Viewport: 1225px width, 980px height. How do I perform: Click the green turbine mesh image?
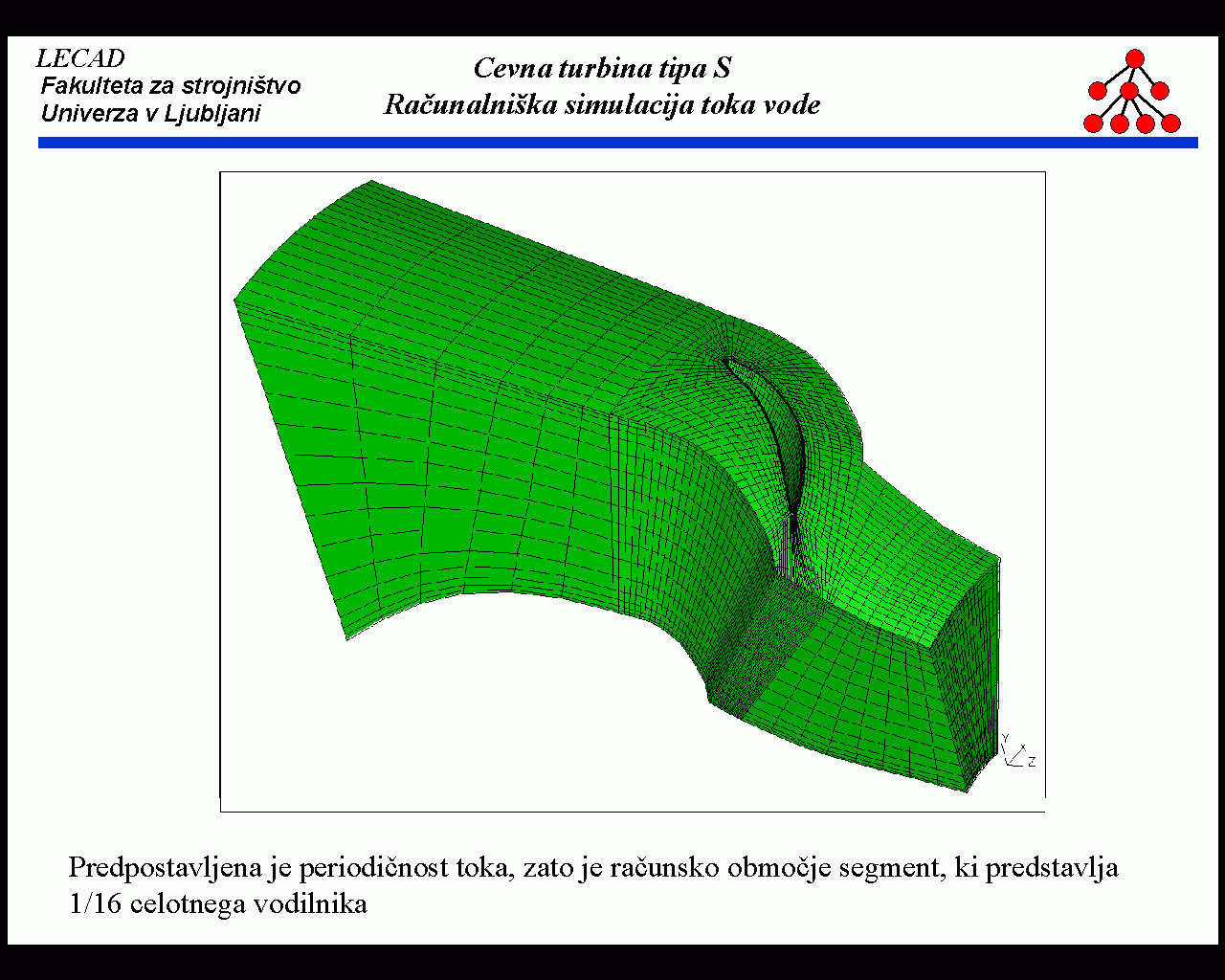click(x=618, y=484)
